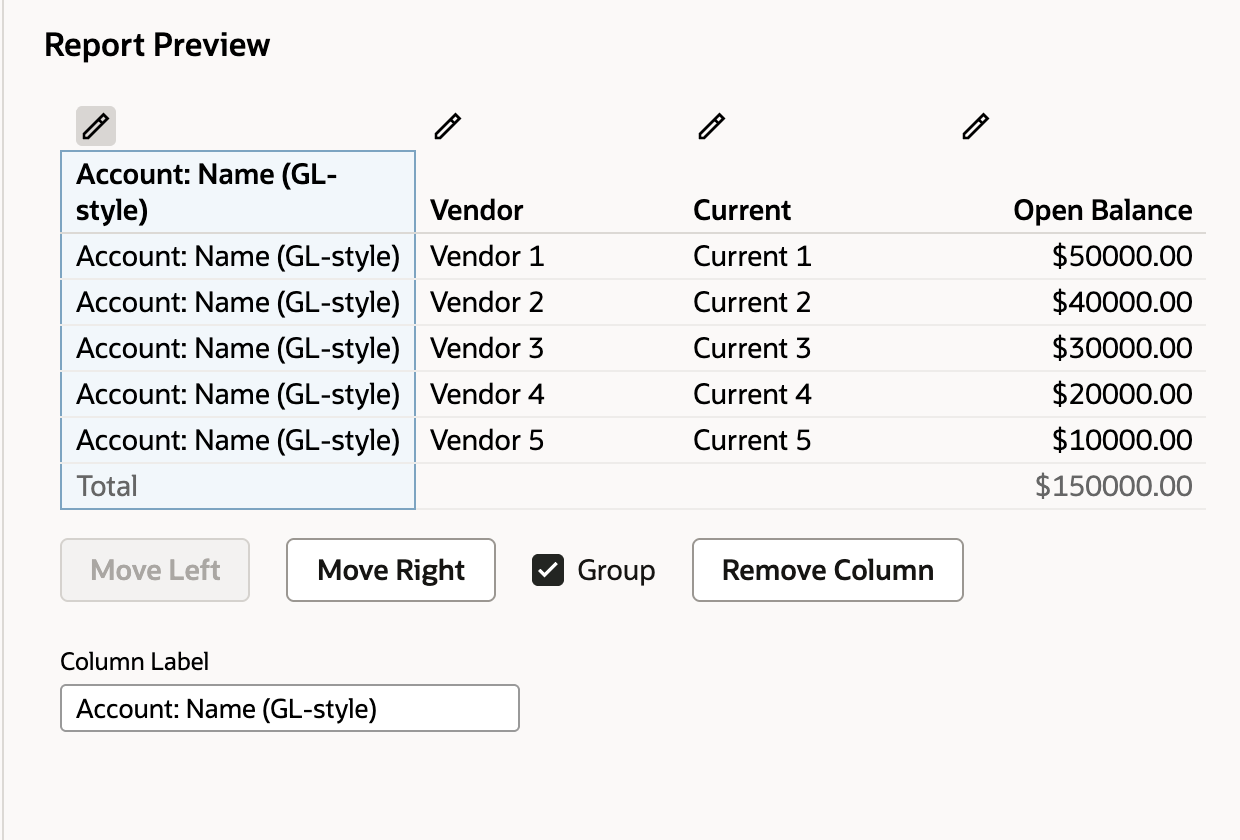Viewport: 1240px width, 840px height.
Task: Click the Column Label input field
Action: [x=290, y=708]
